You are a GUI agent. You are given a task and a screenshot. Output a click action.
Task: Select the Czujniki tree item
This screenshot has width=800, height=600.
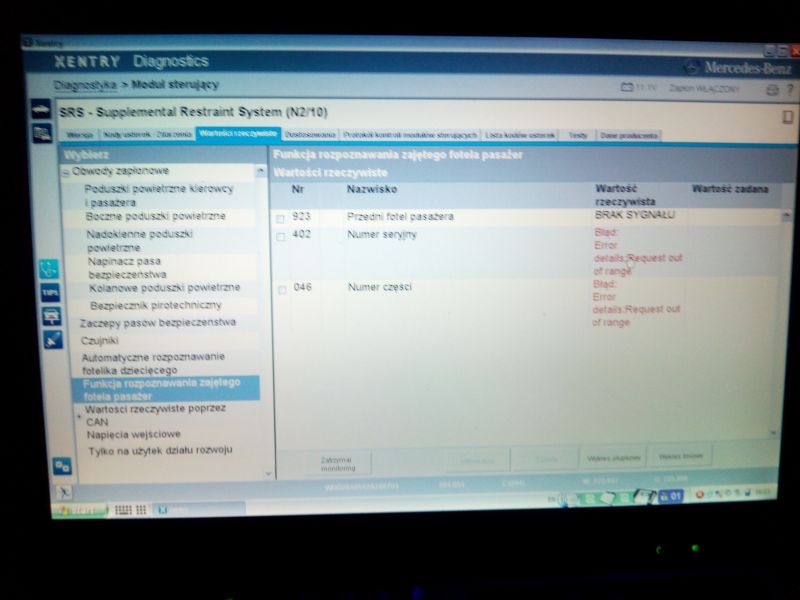coord(99,340)
